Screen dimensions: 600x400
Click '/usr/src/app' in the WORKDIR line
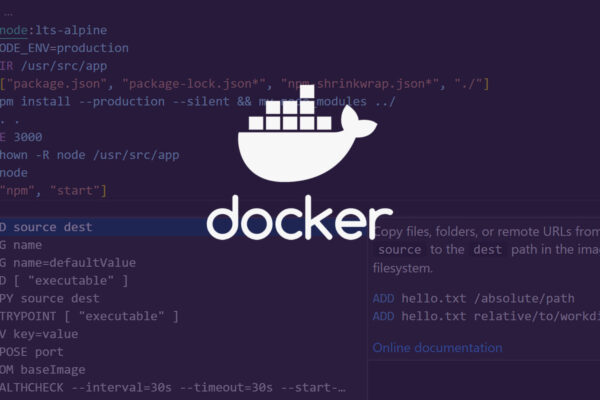(x=64, y=66)
